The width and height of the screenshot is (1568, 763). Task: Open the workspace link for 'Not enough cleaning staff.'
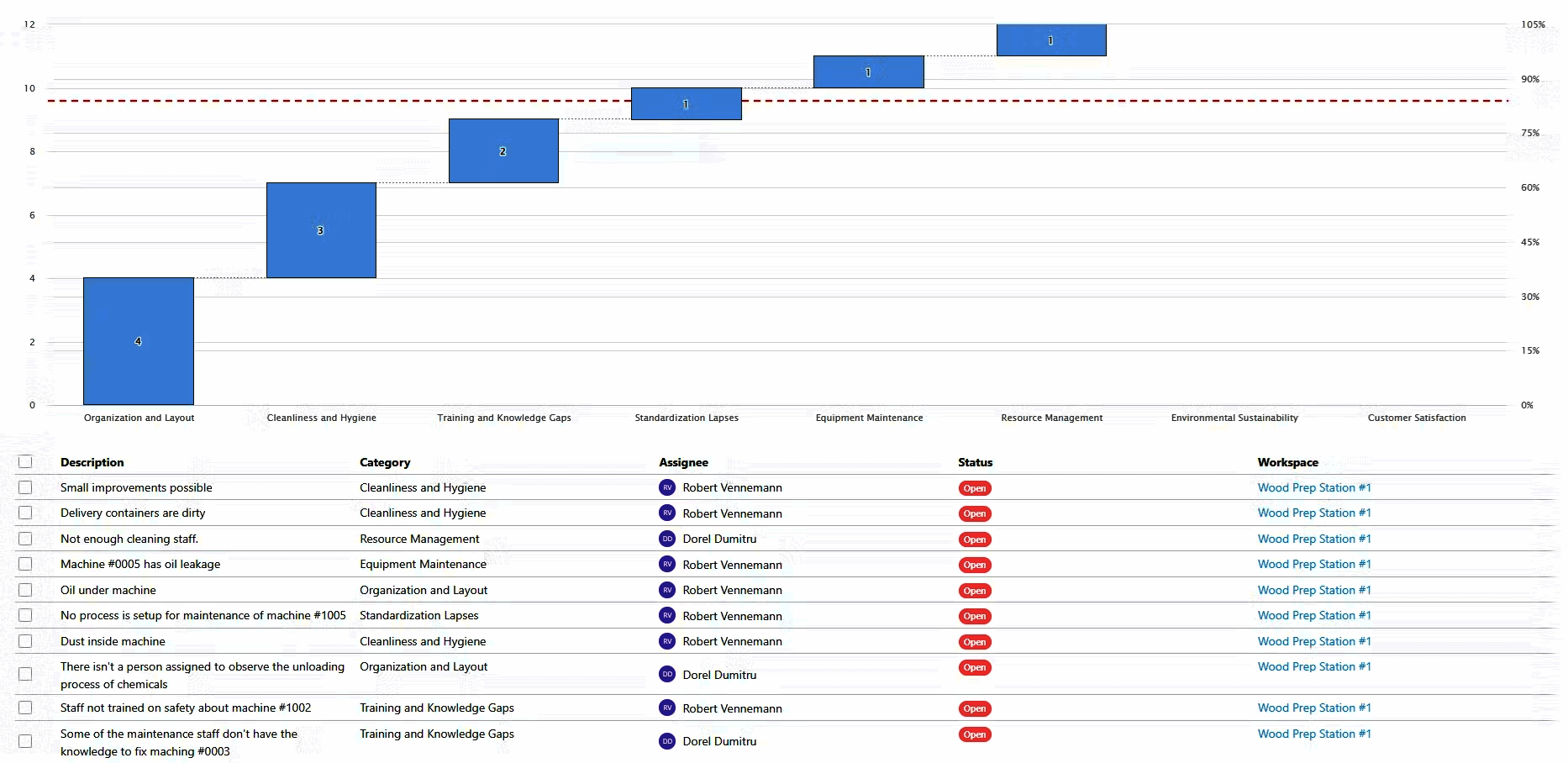pos(1314,539)
